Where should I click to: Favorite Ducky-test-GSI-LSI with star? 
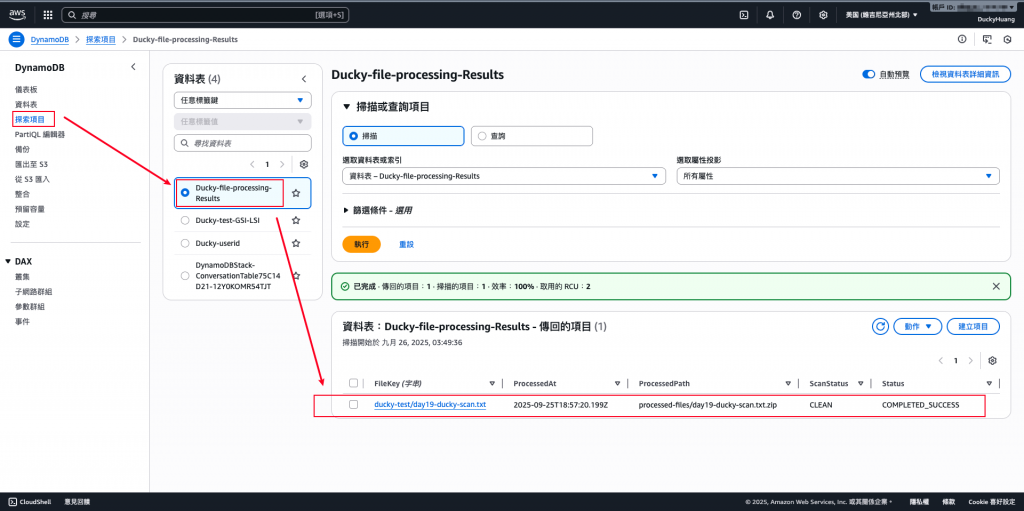click(296, 221)
